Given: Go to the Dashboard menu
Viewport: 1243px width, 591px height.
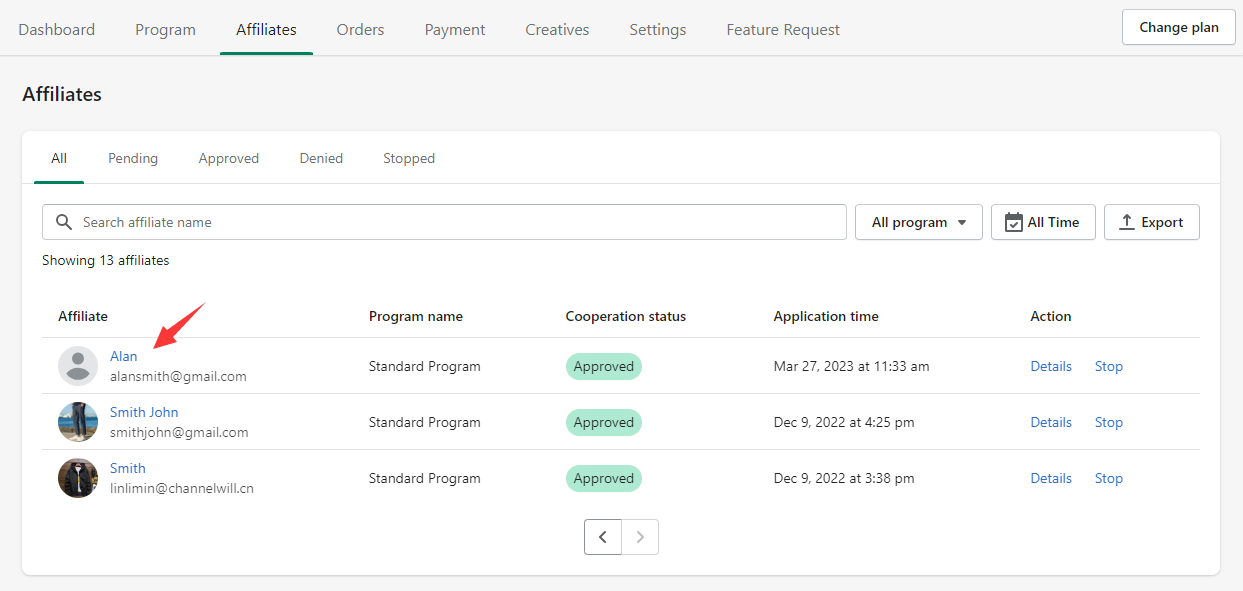Looking at the screenshot, I should click(x=57, y=29).
